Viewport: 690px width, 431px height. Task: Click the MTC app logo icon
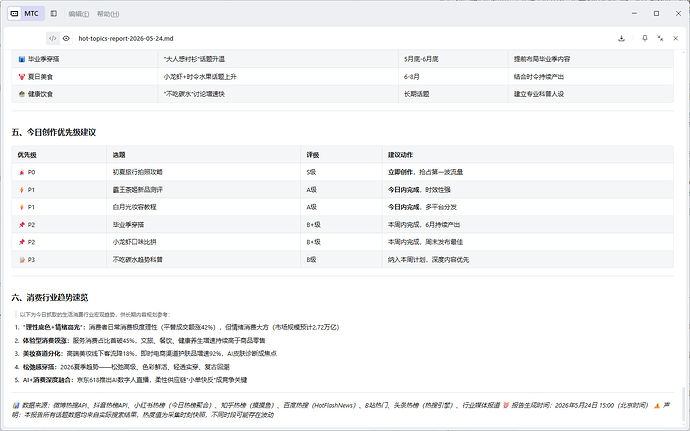click(x=15, y=14)
